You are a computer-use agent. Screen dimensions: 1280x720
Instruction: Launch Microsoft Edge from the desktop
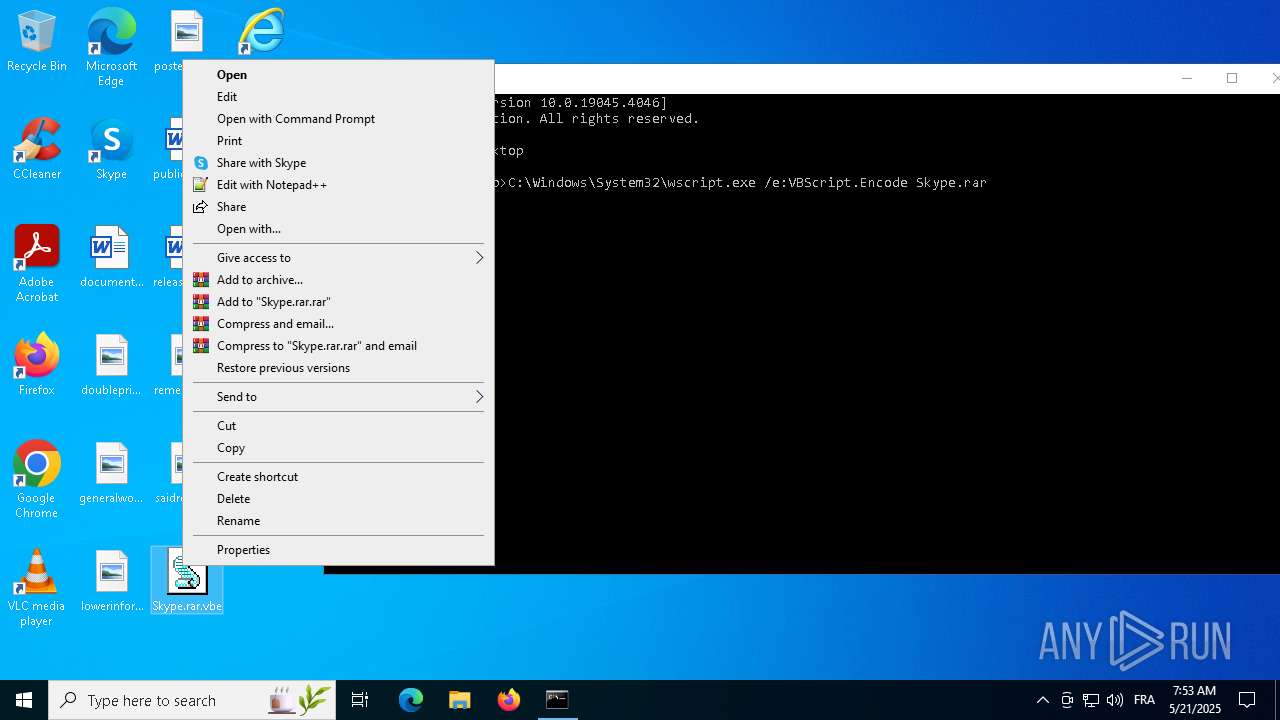(x=111, y=47)
